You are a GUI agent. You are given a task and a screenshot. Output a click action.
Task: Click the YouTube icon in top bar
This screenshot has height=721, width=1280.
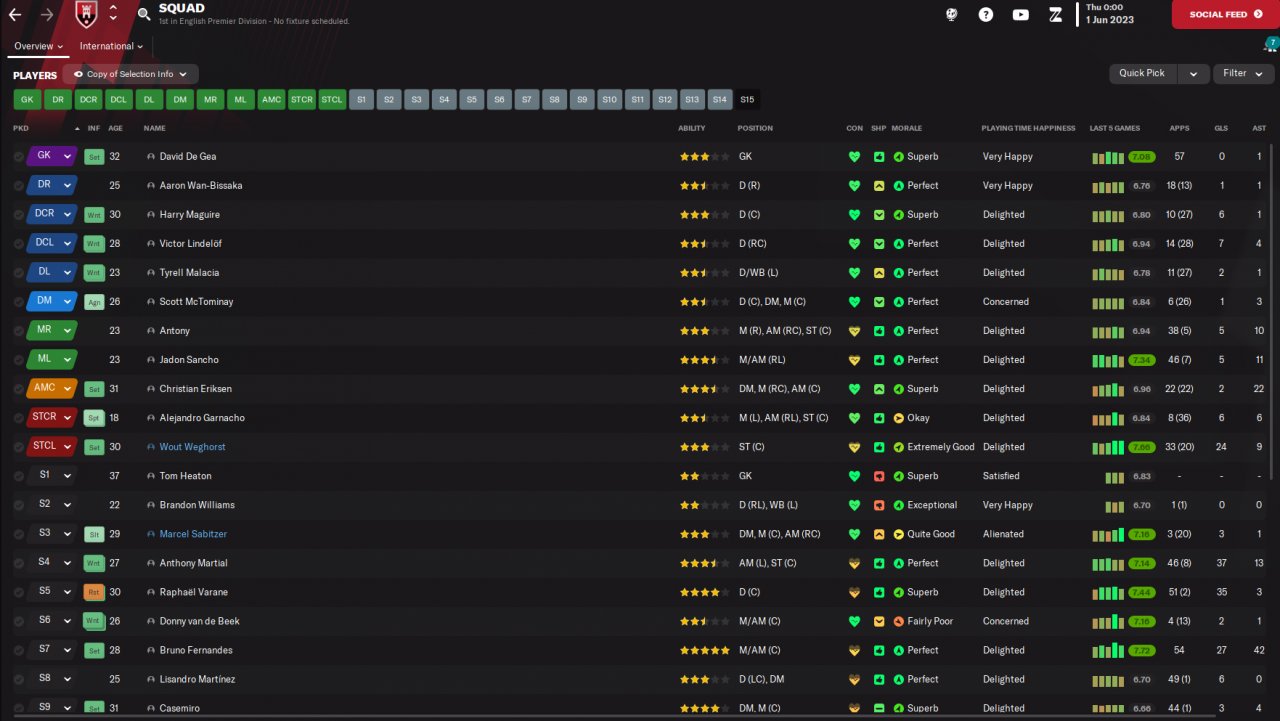click(1020, 15)
